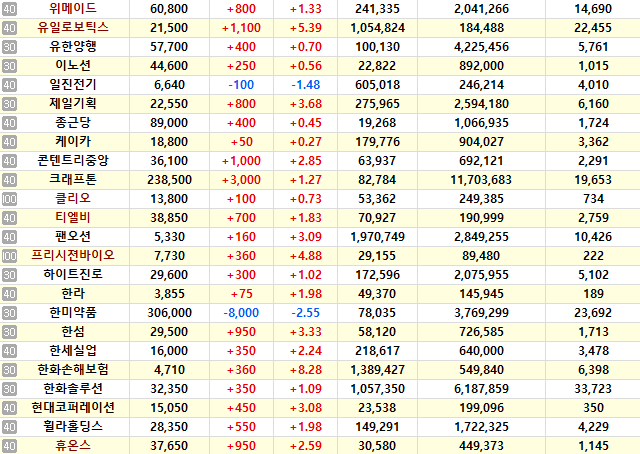
Task: Click the 30 margin badge beside 유한양행
Action: coord(9,47)
